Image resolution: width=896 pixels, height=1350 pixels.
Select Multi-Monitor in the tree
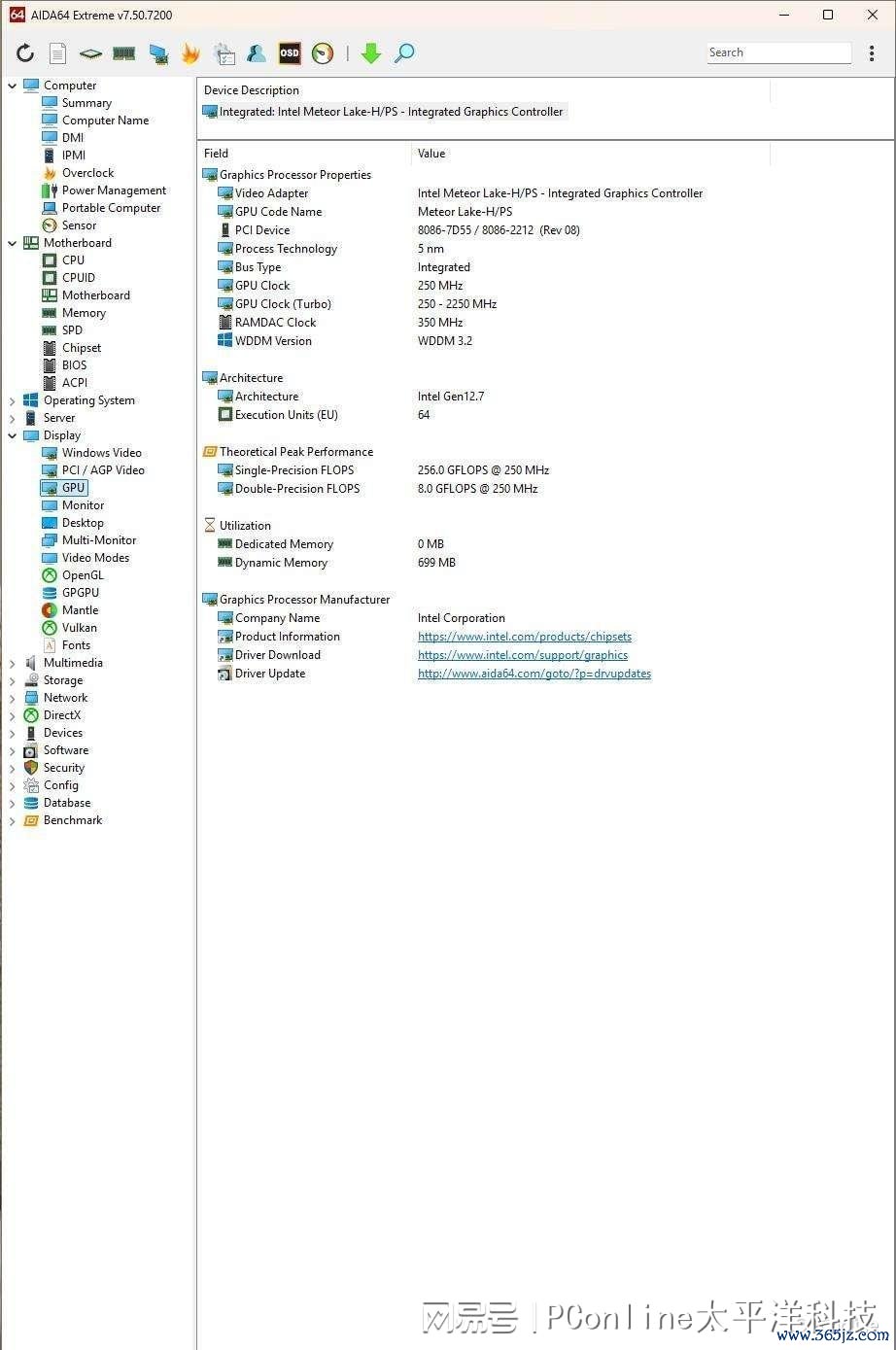[x=99, y=540]
